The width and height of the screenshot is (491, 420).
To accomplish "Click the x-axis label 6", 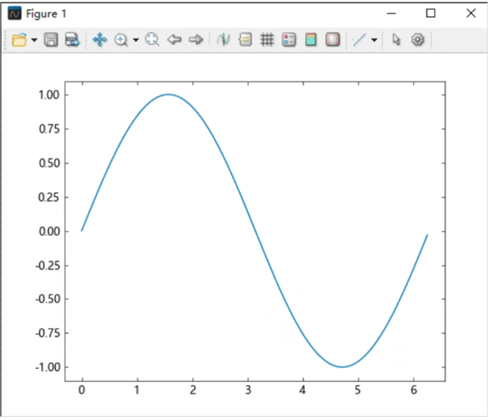I will point(414,390).
